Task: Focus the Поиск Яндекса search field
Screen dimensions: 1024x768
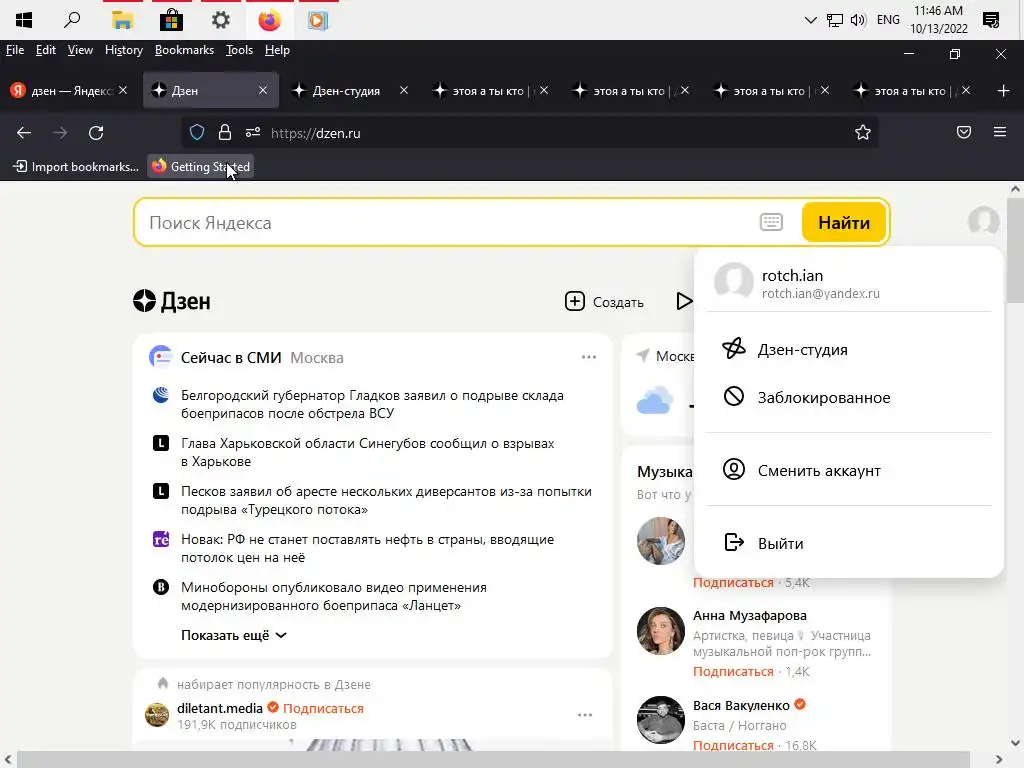Action: click(451, 223)
